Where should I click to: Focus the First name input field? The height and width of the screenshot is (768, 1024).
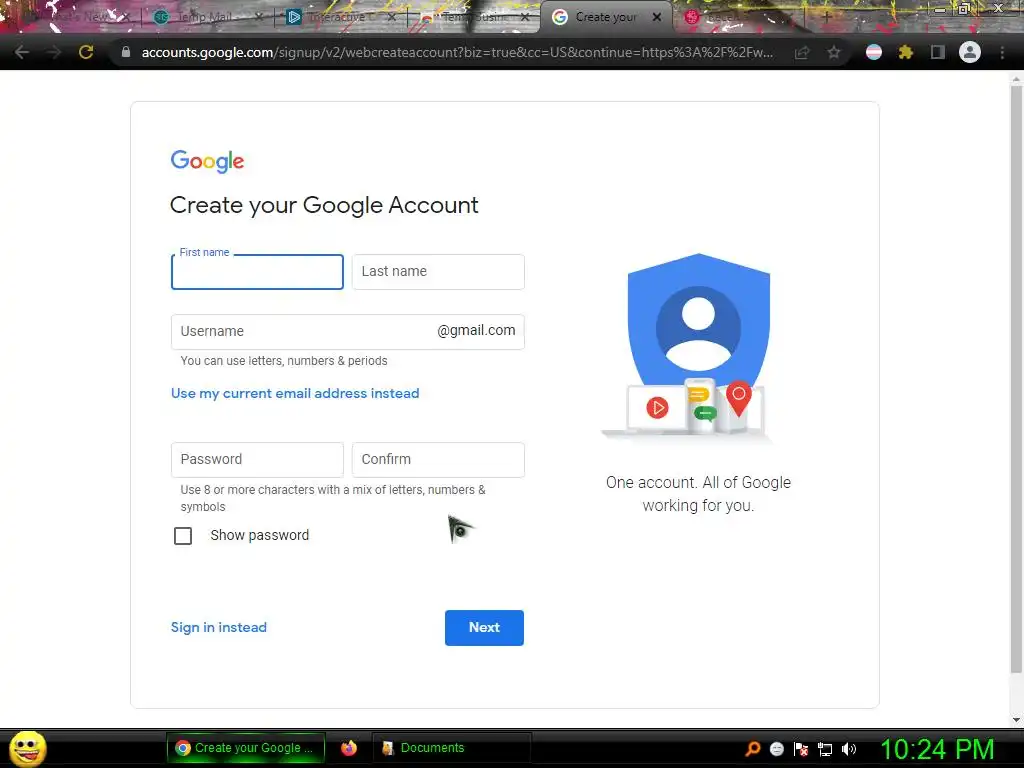(257, 272)
